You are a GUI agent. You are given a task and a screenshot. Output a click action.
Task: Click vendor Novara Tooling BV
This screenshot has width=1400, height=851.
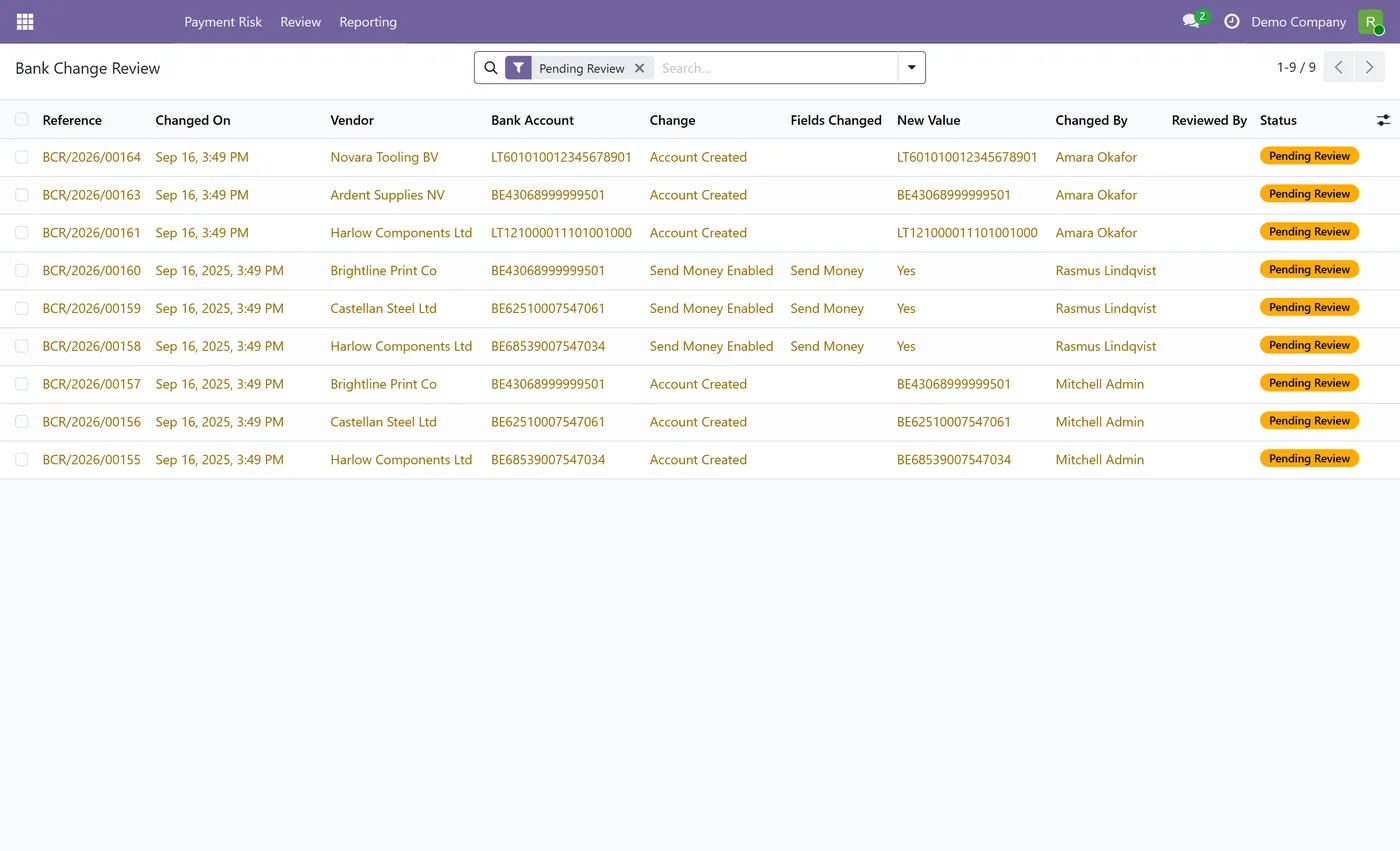tap(384, 157)
